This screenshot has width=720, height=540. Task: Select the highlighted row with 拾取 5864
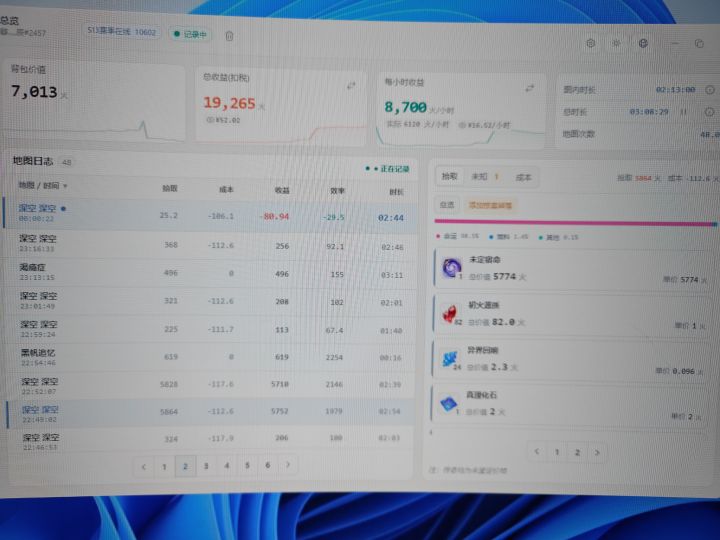tap(209, 412)
